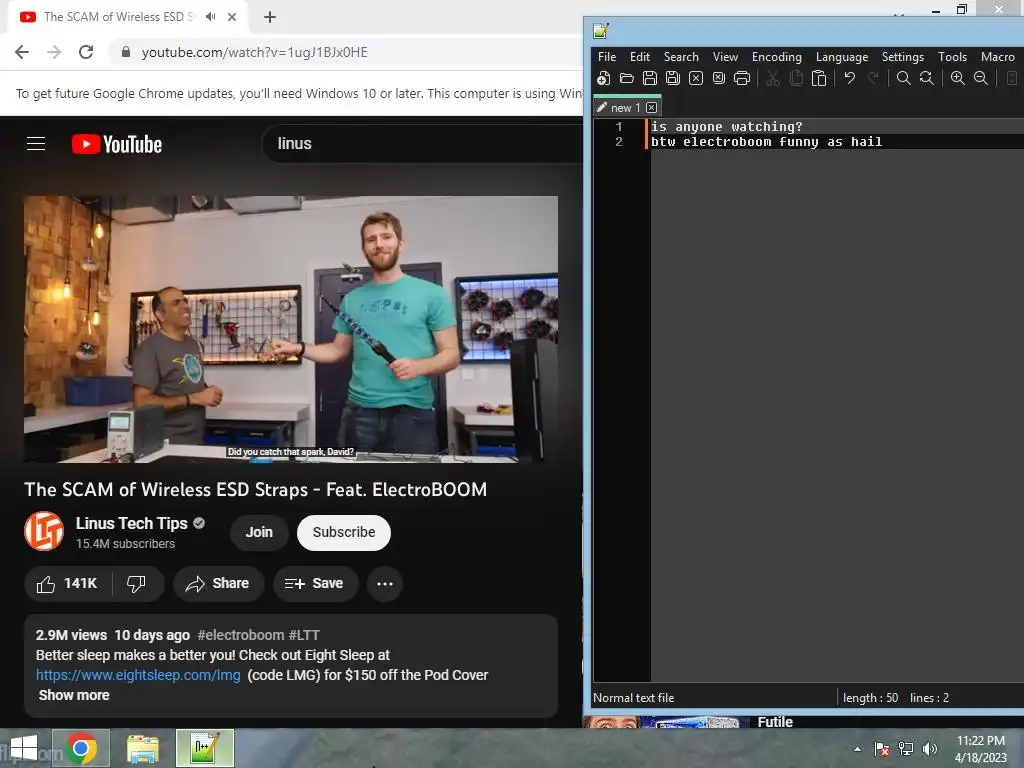Mute the tab using the speaker icon
The height and width of the screenshot is (768, 1024).
[210, 17]
